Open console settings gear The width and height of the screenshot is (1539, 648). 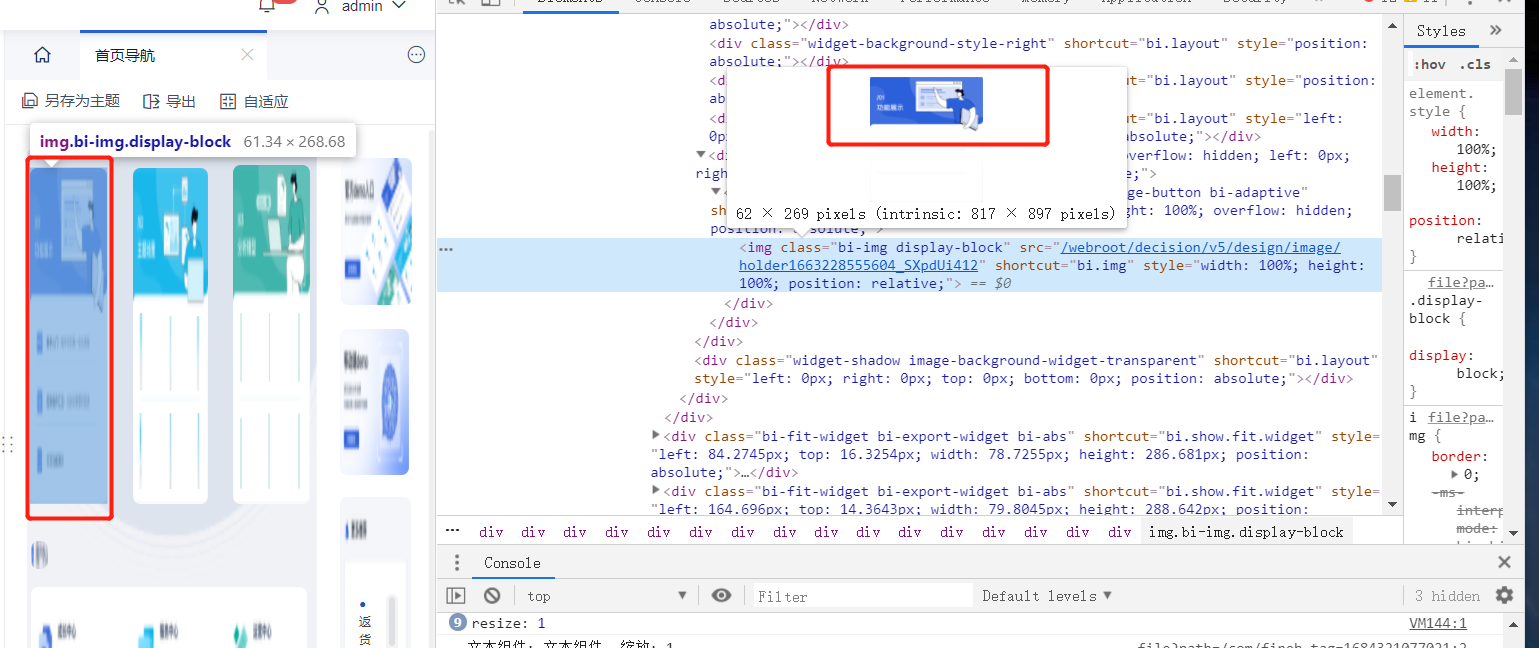tap(1505, 596)
